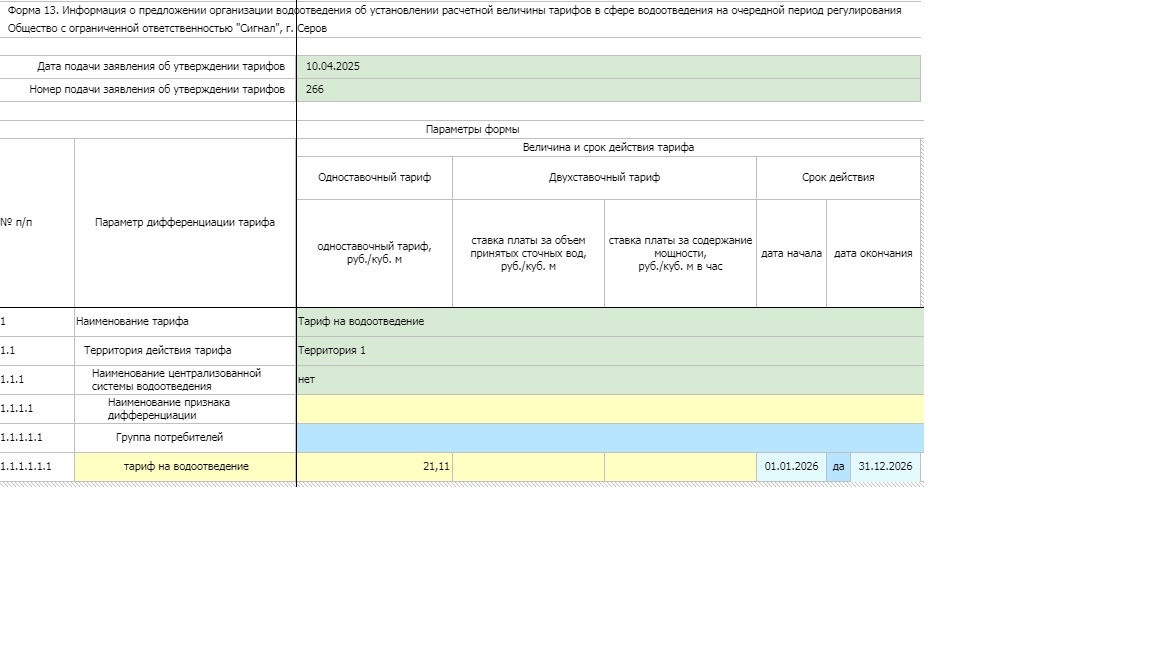
Task: Click the 'Территория действия тарифа' row label
Action: tap(157, 350)
